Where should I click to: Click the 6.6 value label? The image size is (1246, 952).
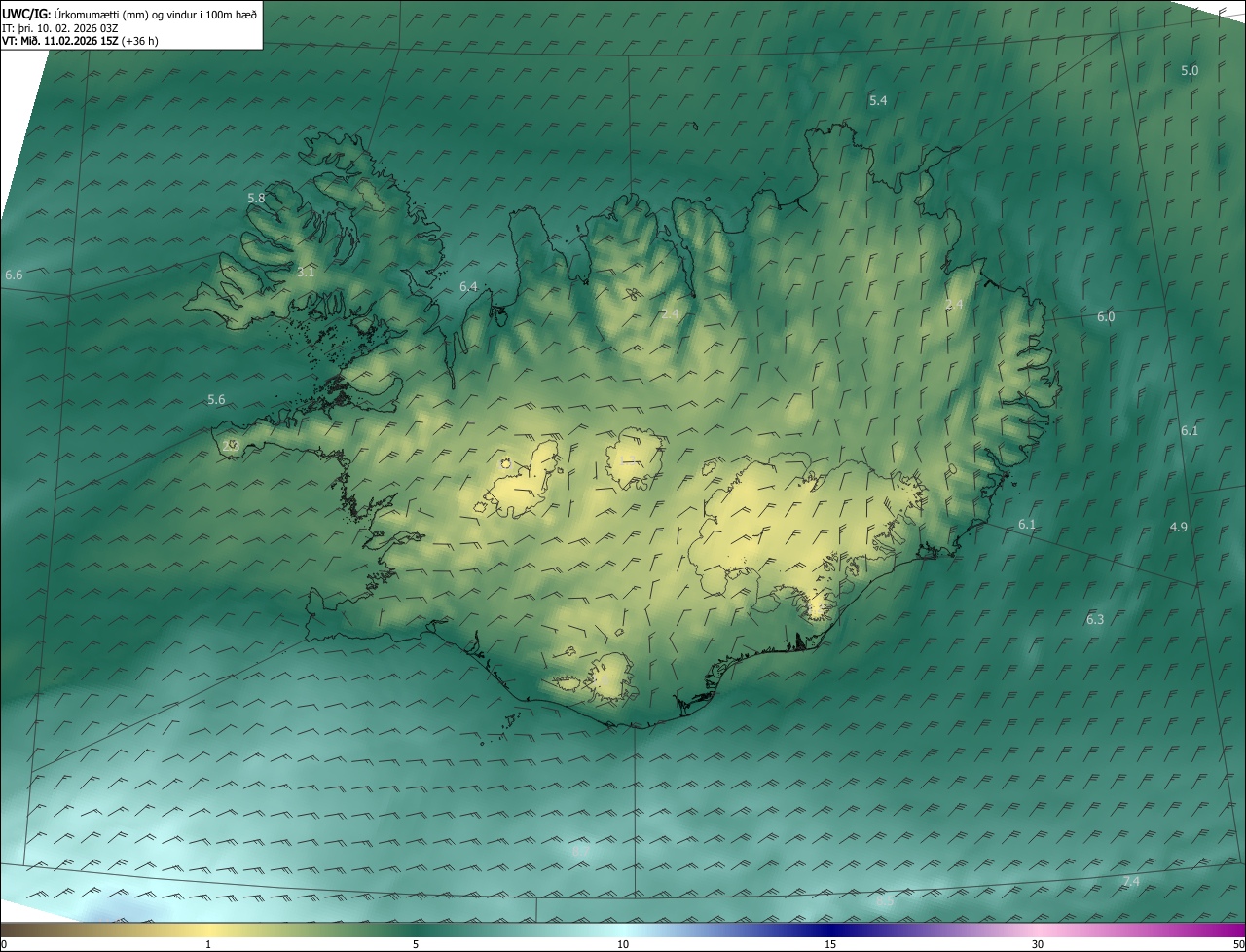14,275
